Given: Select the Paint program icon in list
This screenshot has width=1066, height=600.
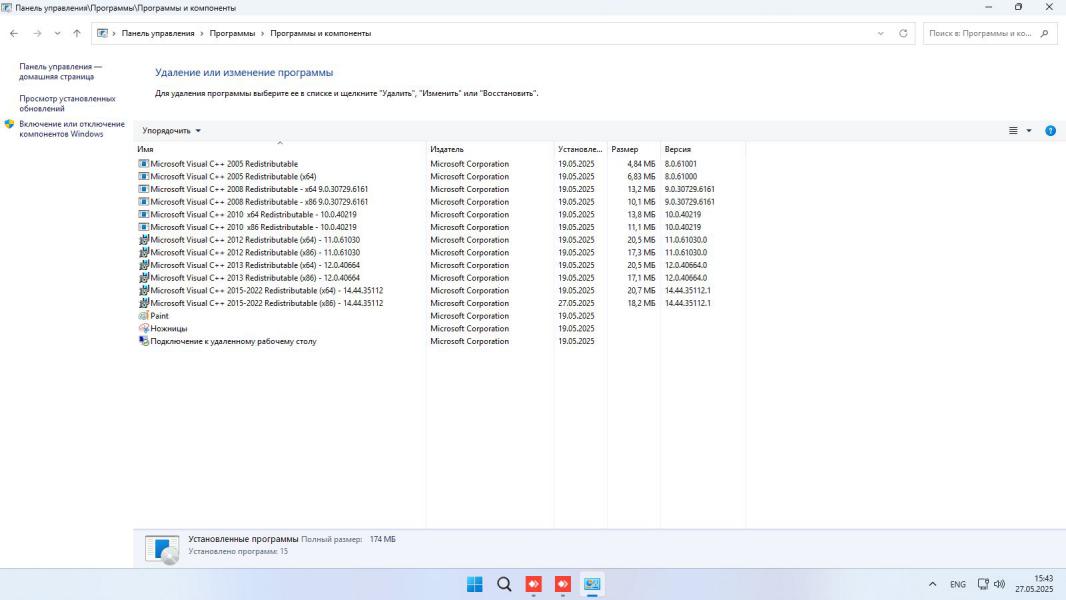Looking at the screenshot, I should [x=143, y=316].
